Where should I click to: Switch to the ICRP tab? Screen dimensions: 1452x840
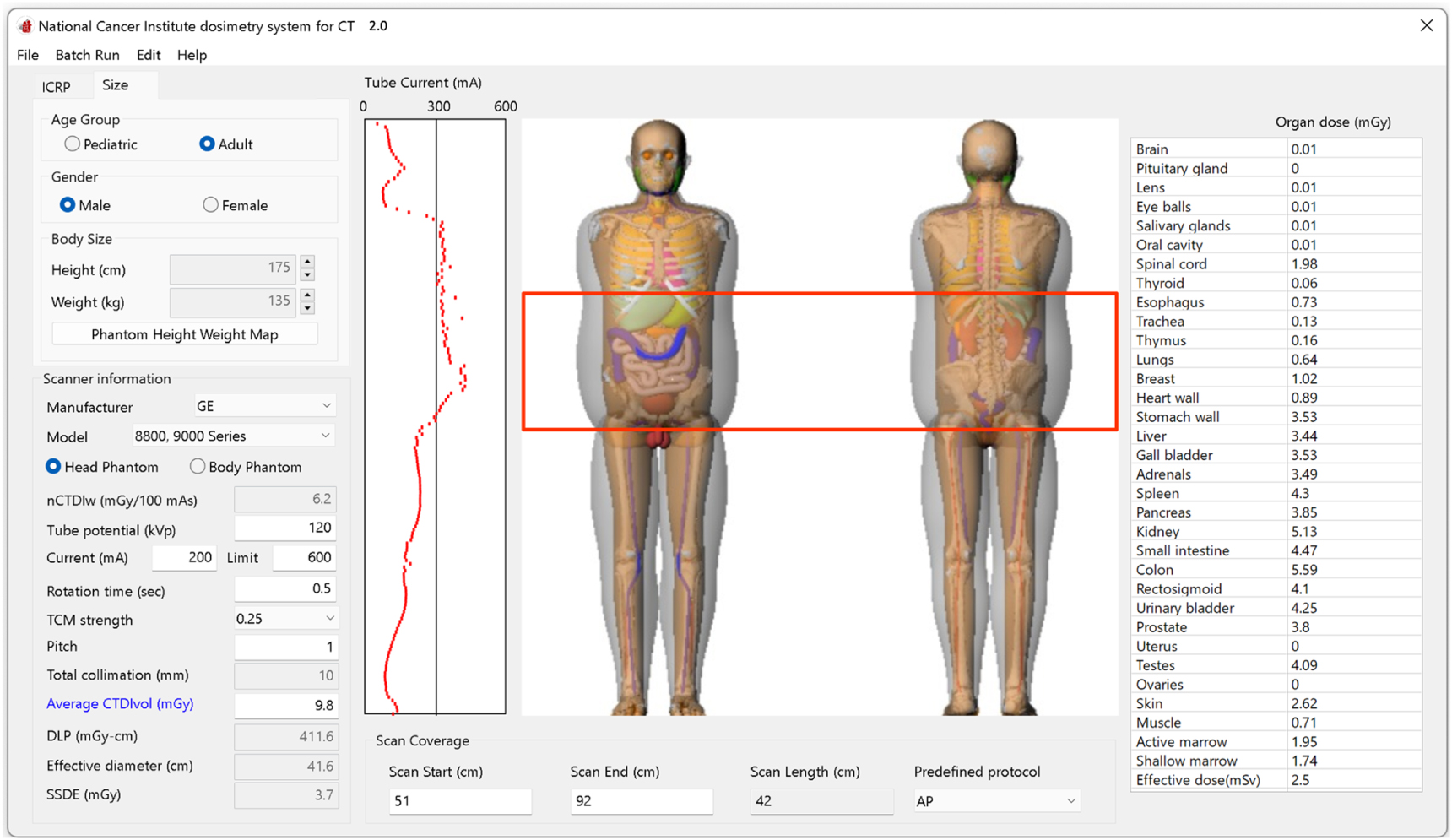[57, 87]
